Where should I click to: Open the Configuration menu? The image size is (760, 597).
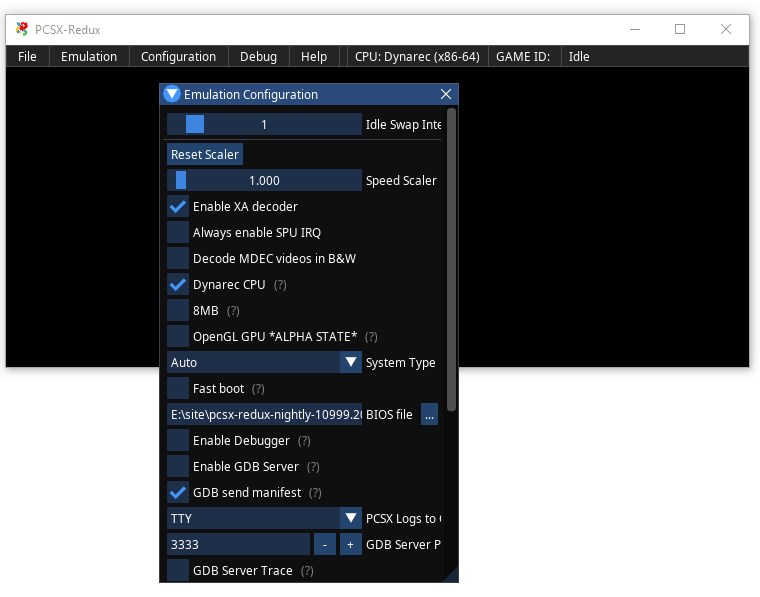[x=178, y=57]
